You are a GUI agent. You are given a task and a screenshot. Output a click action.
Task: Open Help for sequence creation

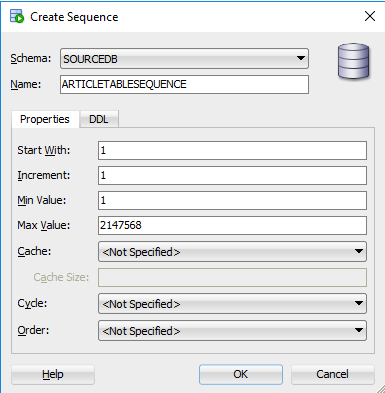click(53, 374)
